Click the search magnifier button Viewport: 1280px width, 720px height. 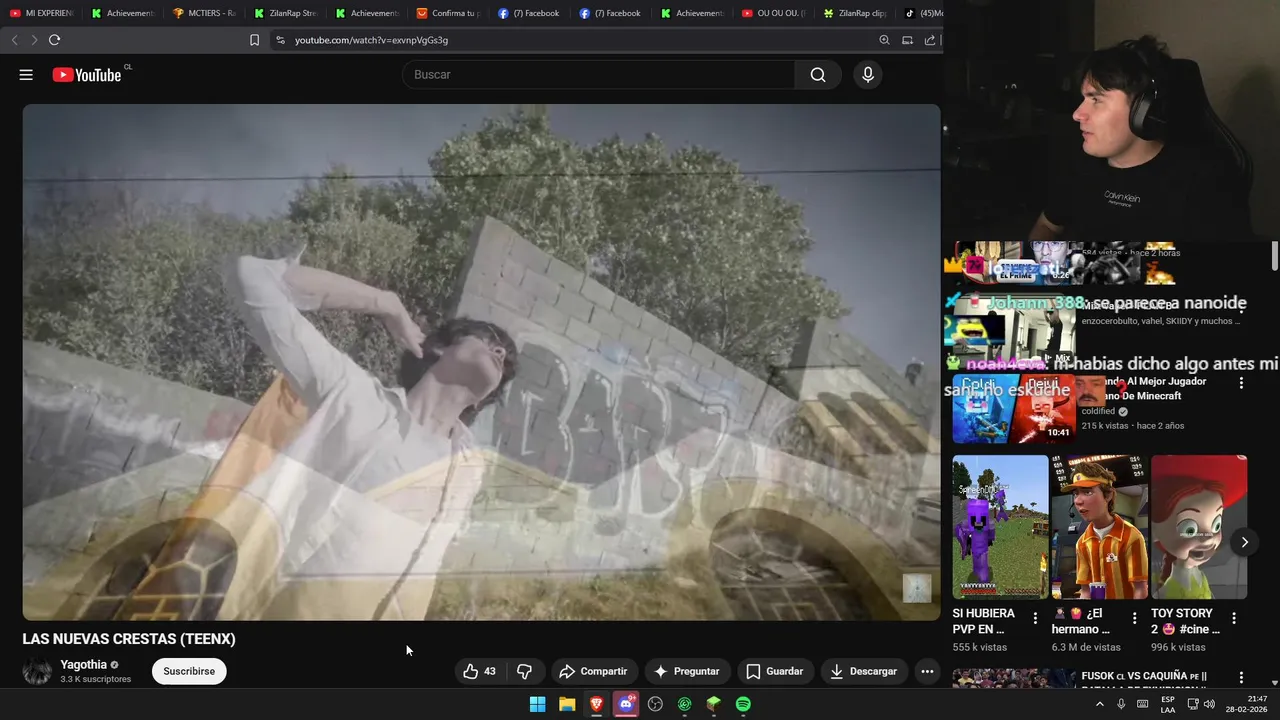pyautogui.click(x=818, y=75)
